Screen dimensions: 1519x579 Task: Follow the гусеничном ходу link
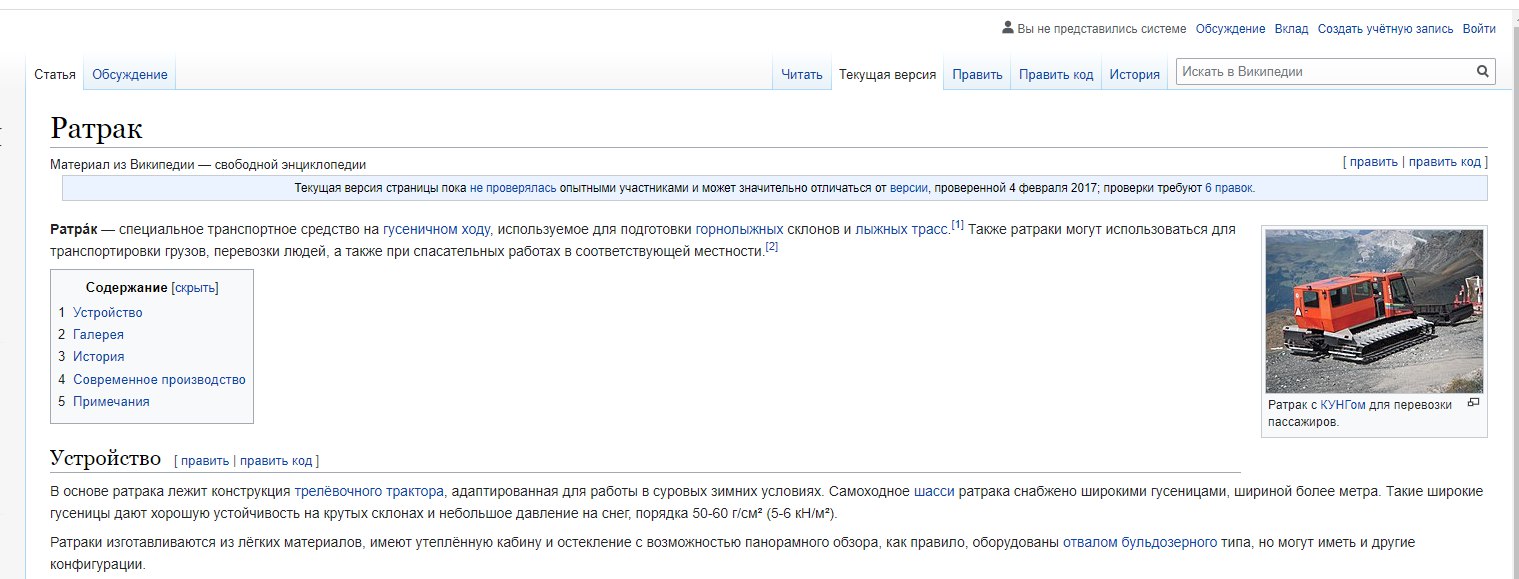[x=436, y=230]
